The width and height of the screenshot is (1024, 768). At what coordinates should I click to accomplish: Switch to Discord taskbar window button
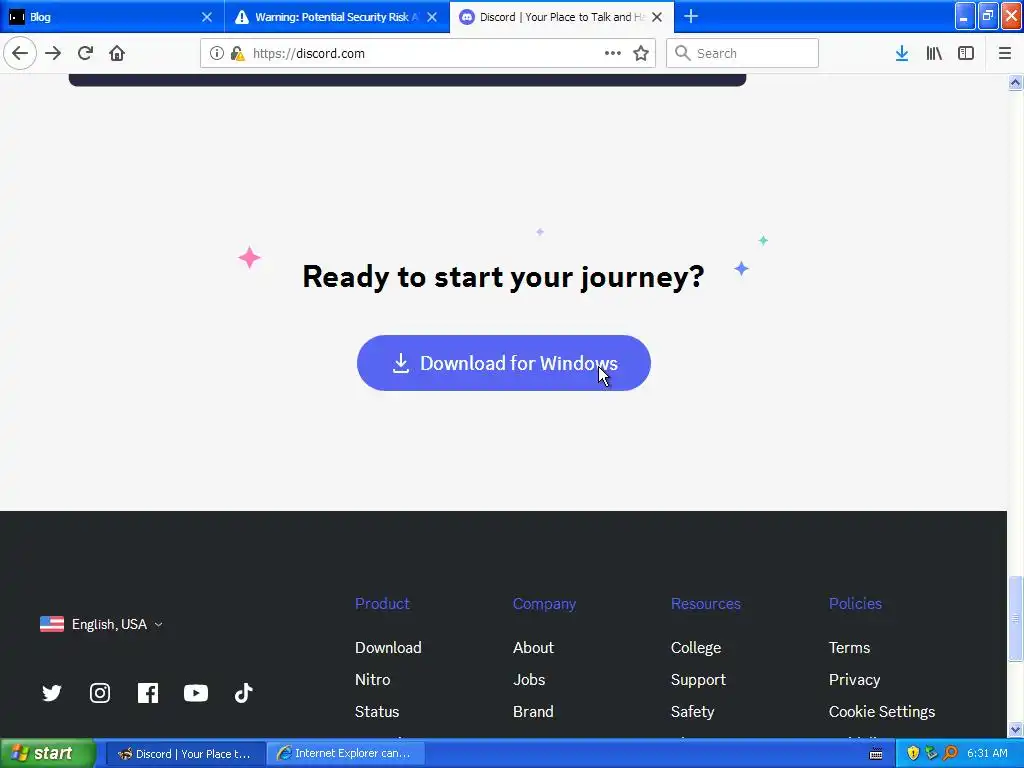tap(185, 754)
